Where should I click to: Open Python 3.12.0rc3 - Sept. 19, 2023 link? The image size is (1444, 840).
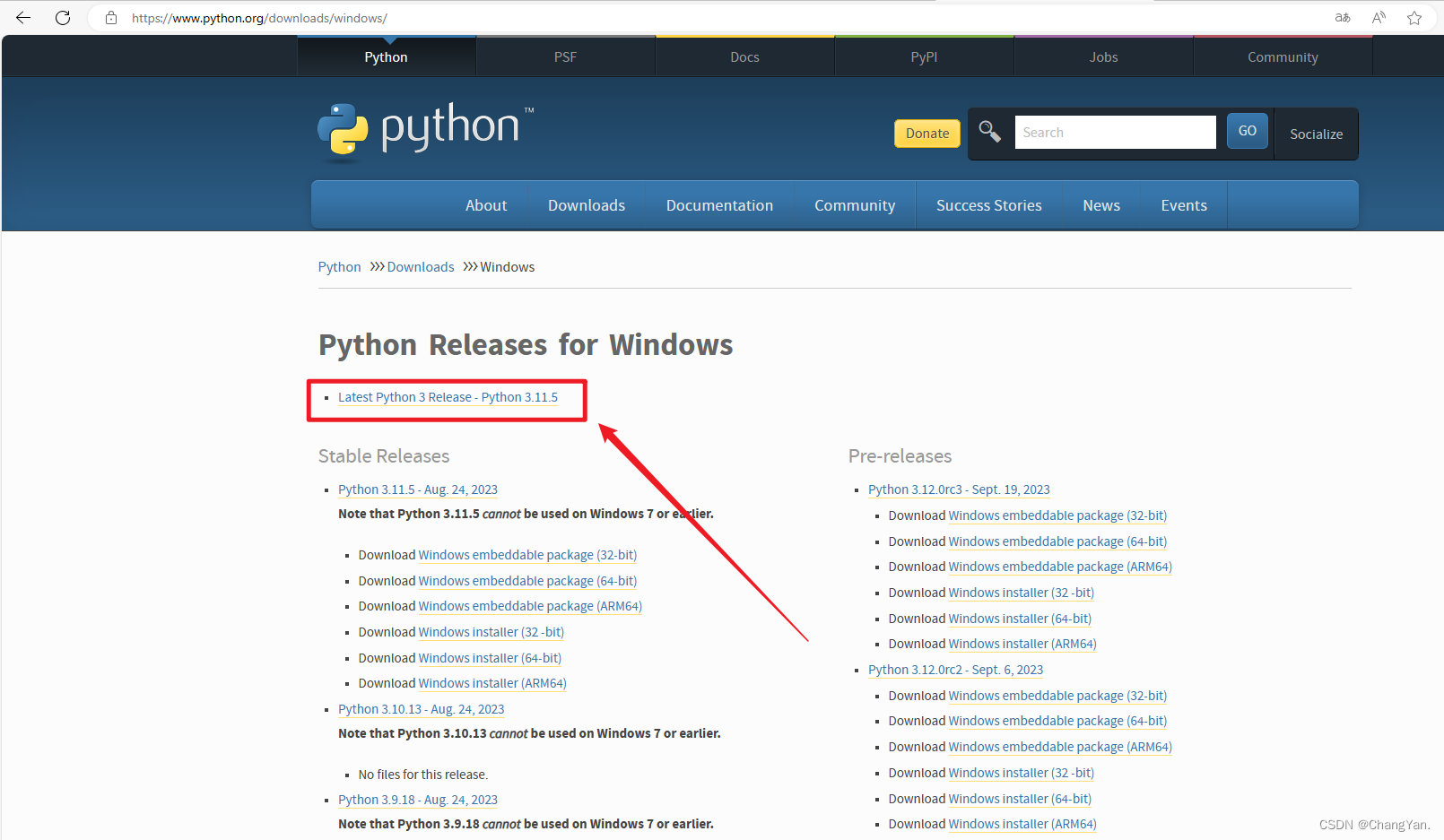point(959,489)
